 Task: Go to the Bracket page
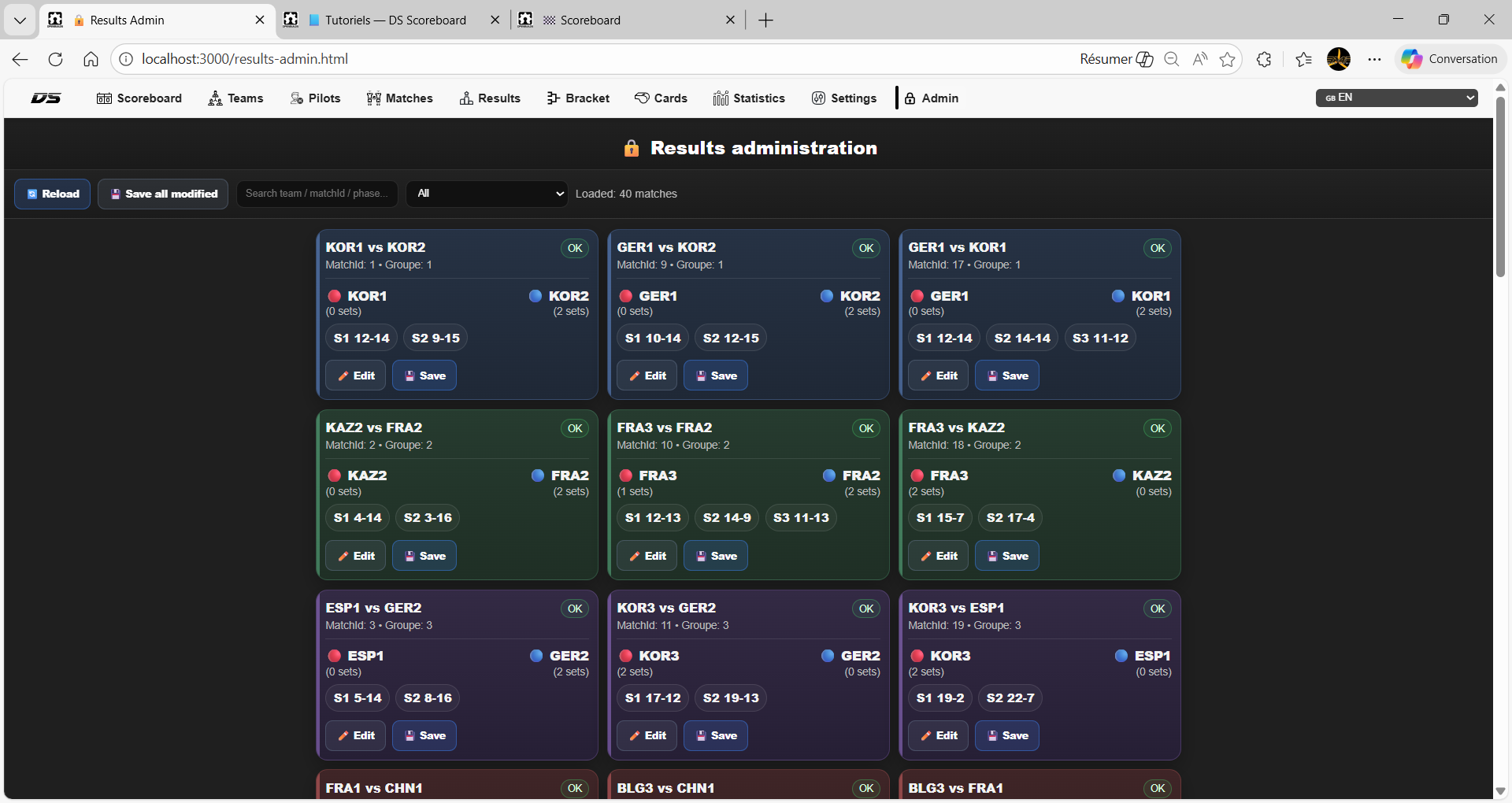pos(578,98)
